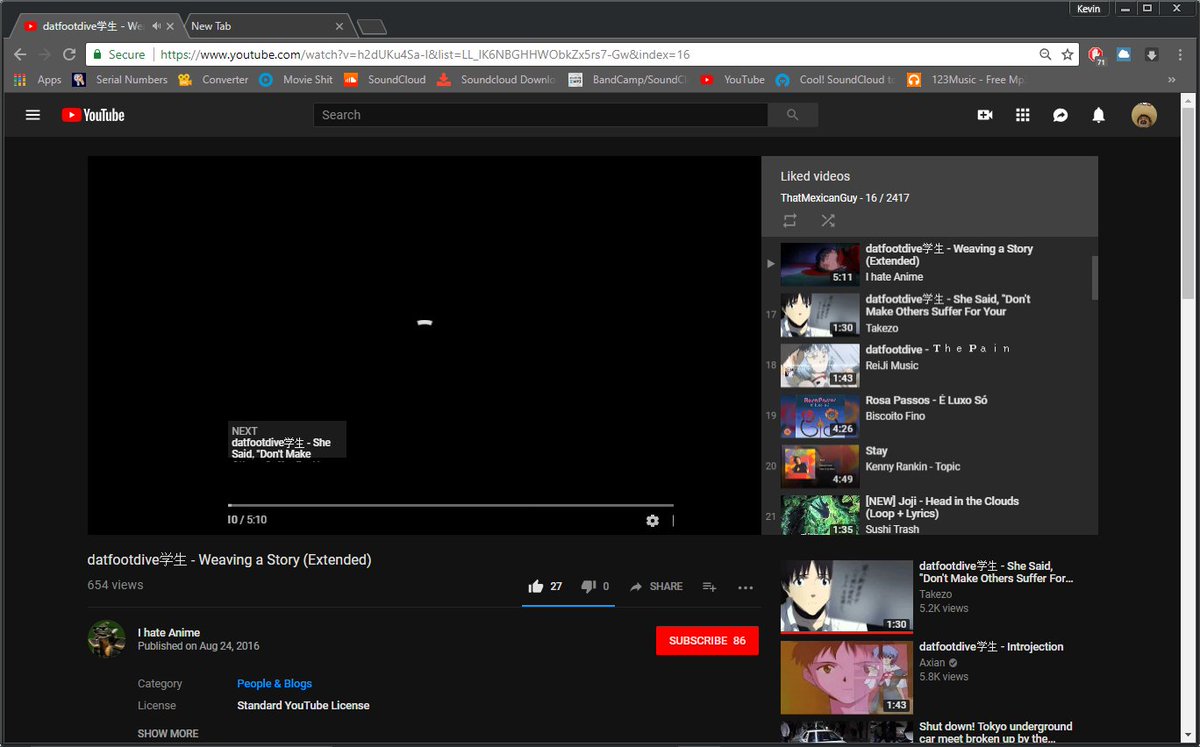Click the red SUBSCRIBE button
Screen dimensions: 1200x747
707,641
